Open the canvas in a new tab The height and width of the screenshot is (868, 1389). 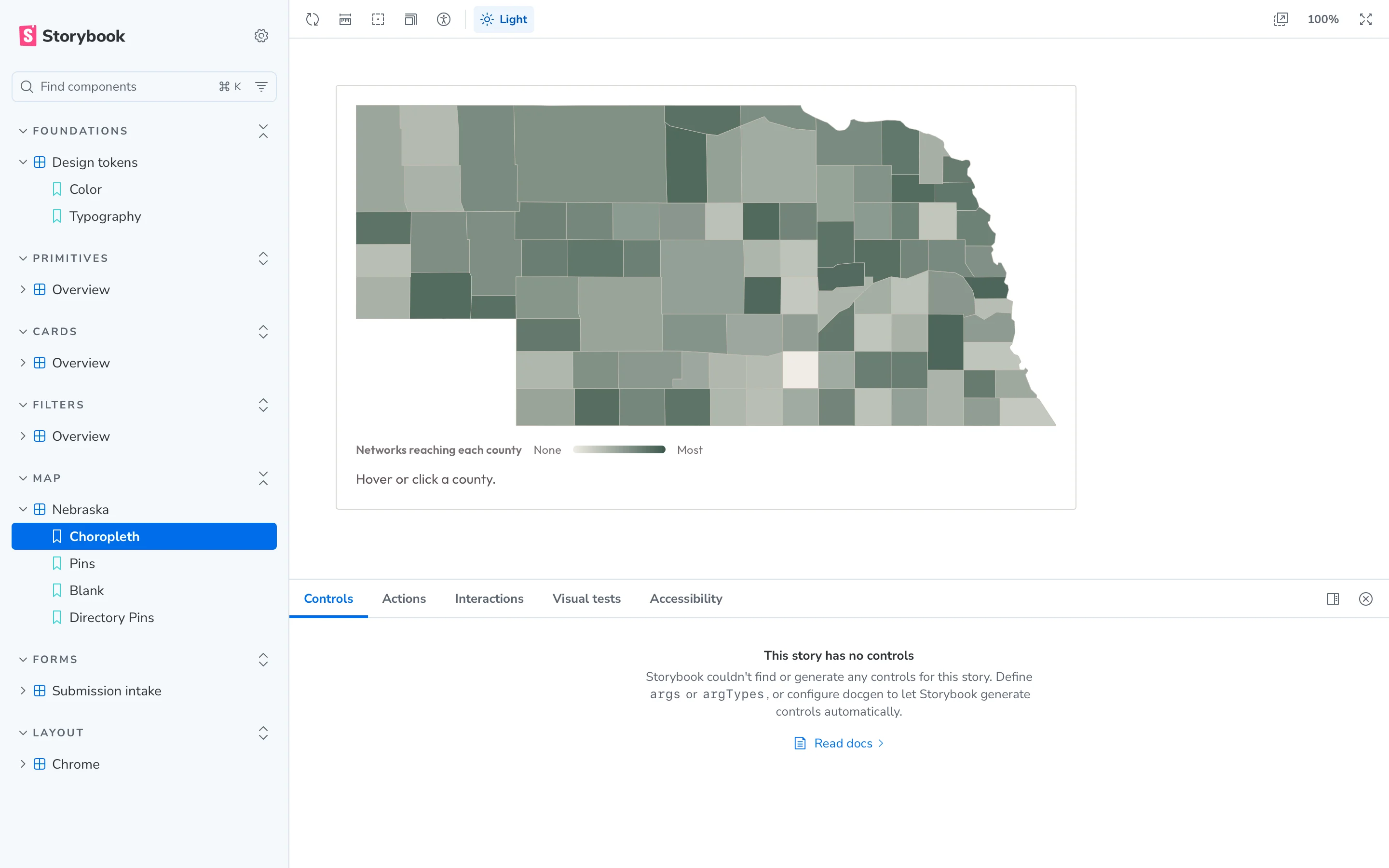pyautogui.click(x=1280, y=19)
